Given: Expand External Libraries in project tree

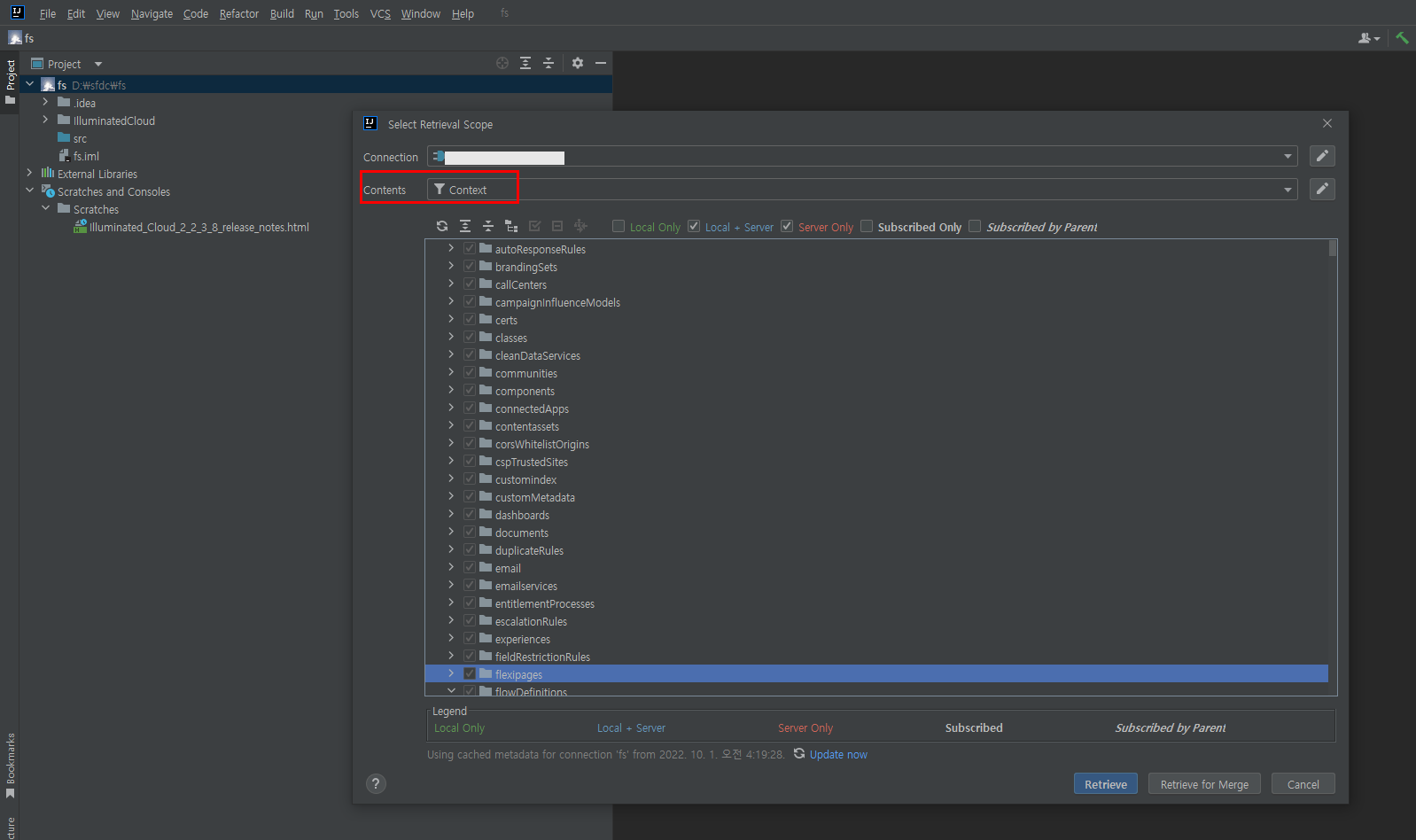Looking at the screenshot, I should [29, 173].
